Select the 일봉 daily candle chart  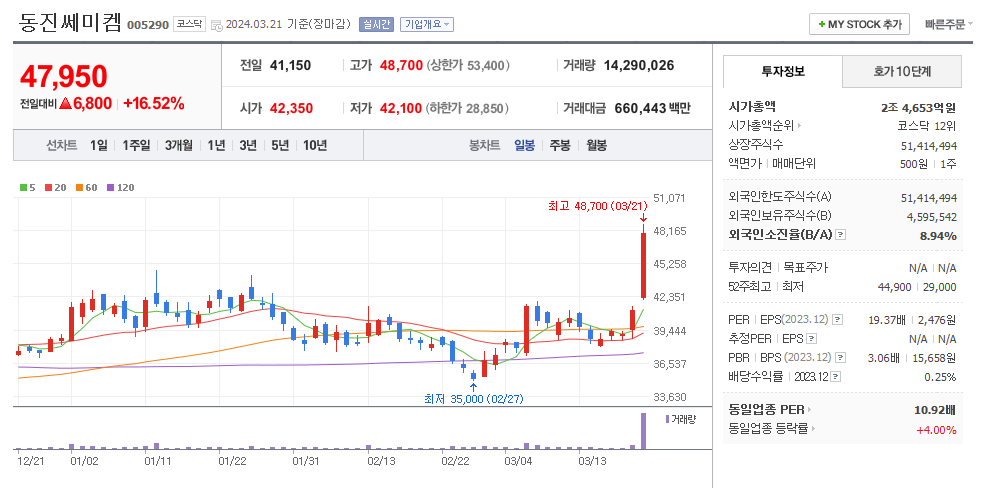tap(525, 146)
